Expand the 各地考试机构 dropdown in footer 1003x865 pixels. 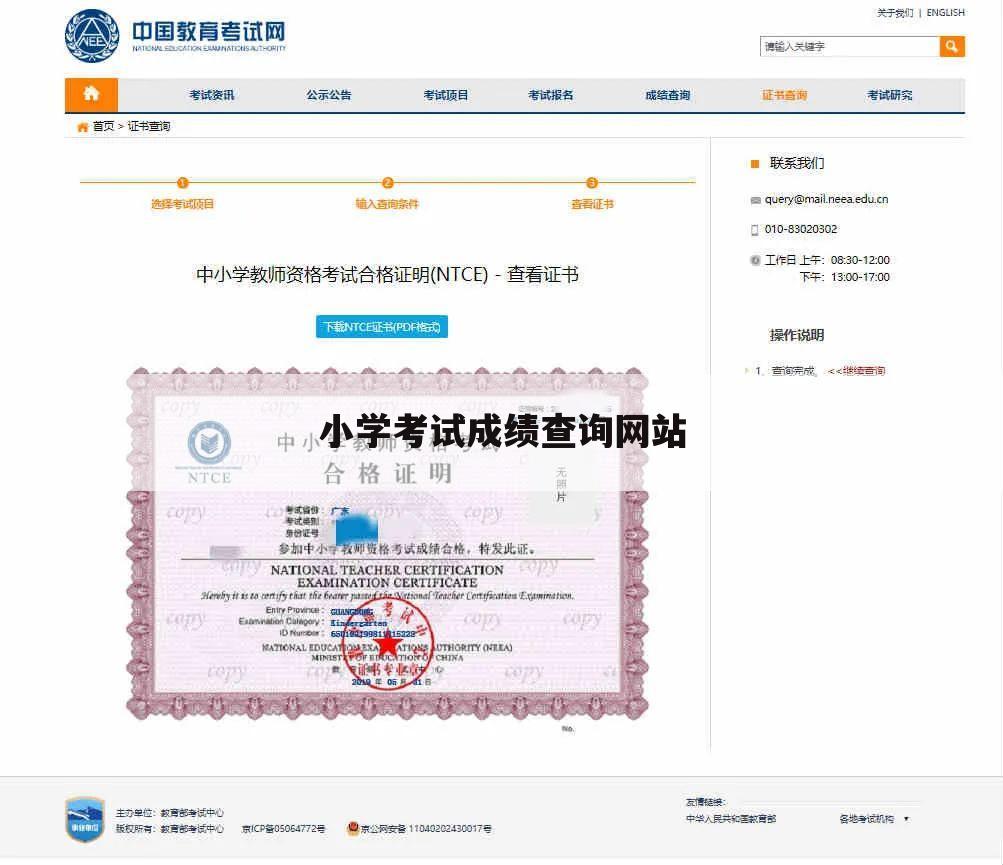869,817
